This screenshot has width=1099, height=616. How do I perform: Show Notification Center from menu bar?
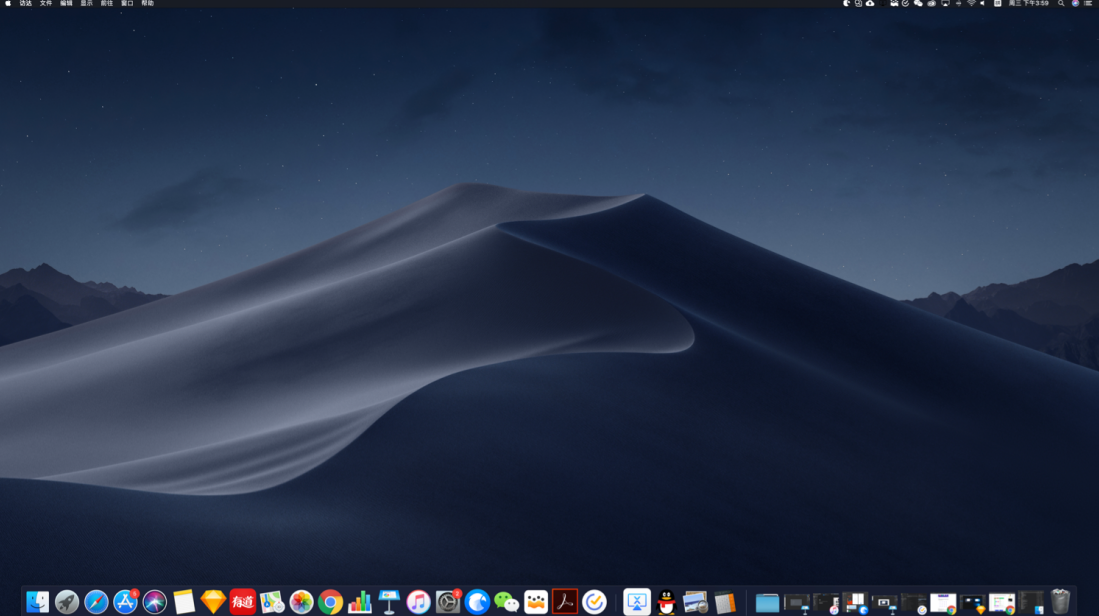(1088, 4)
